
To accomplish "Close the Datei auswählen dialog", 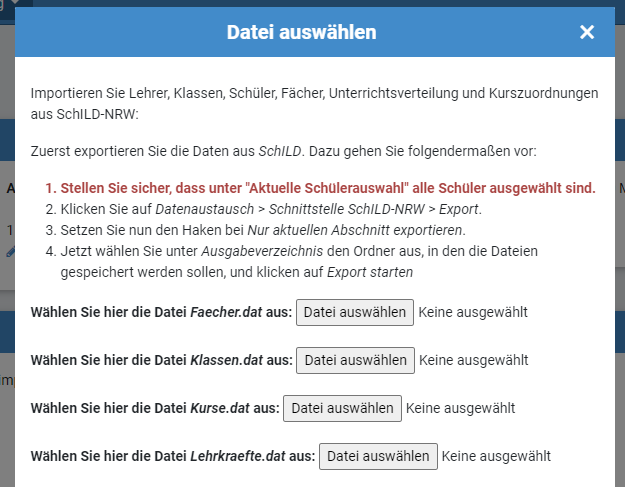I will pos(587,32).
